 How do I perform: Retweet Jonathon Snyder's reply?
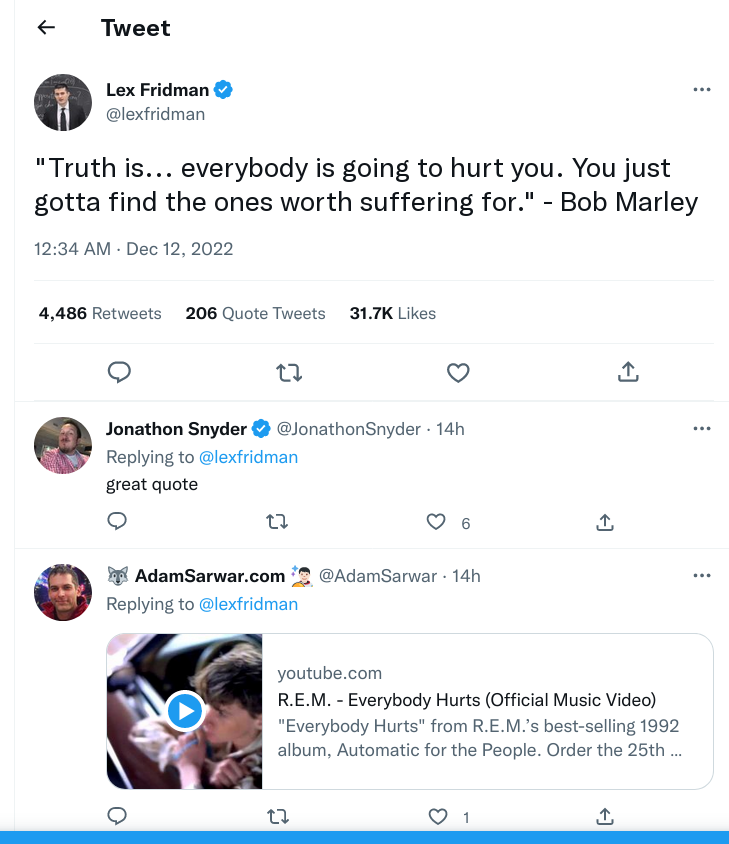pos(277,522)
